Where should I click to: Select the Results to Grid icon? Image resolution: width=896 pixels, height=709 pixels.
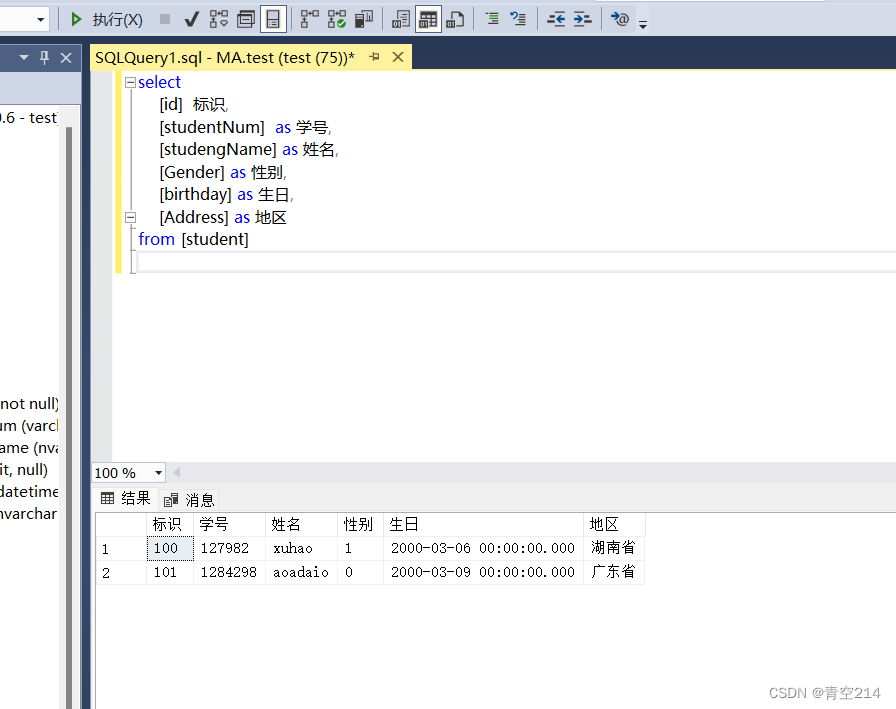click(x=427, y=19)
